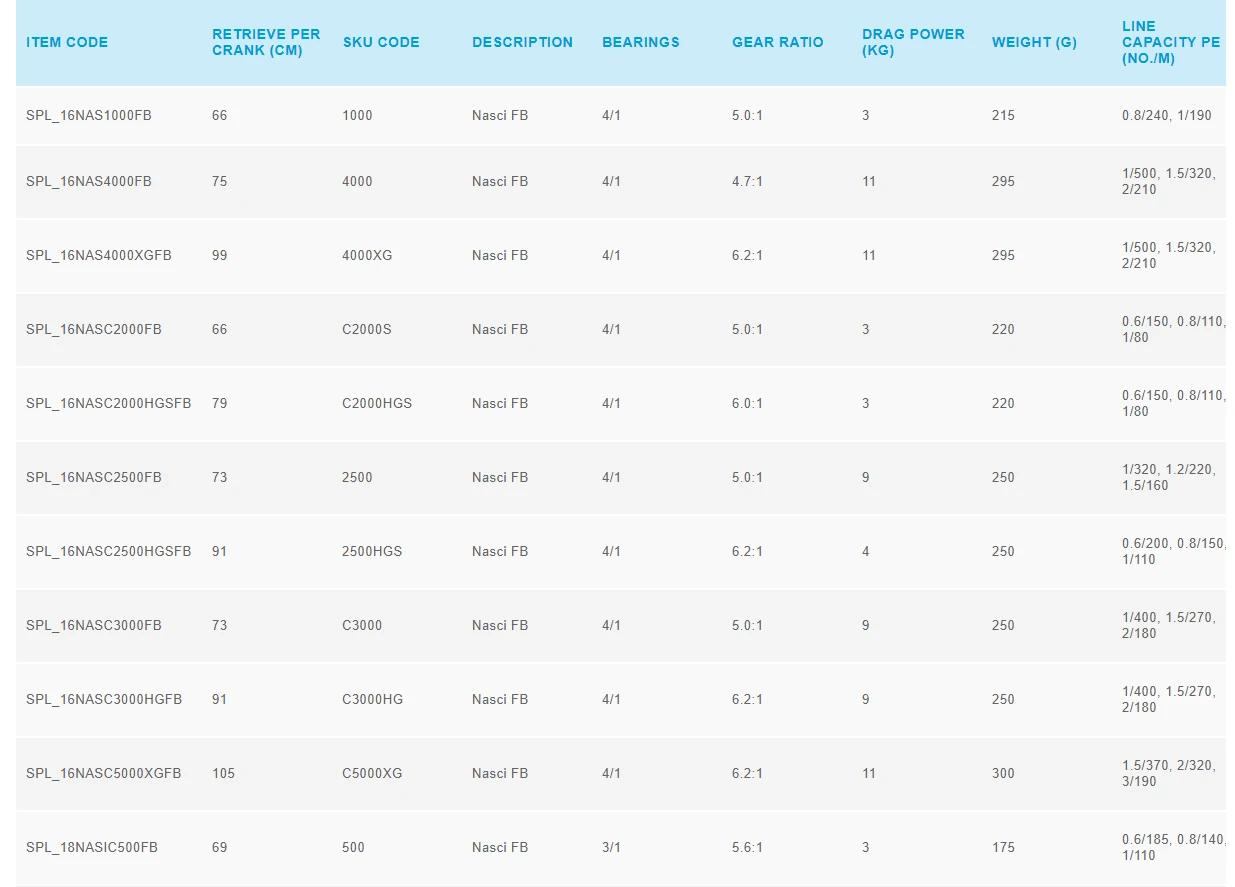The image size is (1235, 887).
Task: Click the SKU code cell C2000HGS
Action: [377, 403]
